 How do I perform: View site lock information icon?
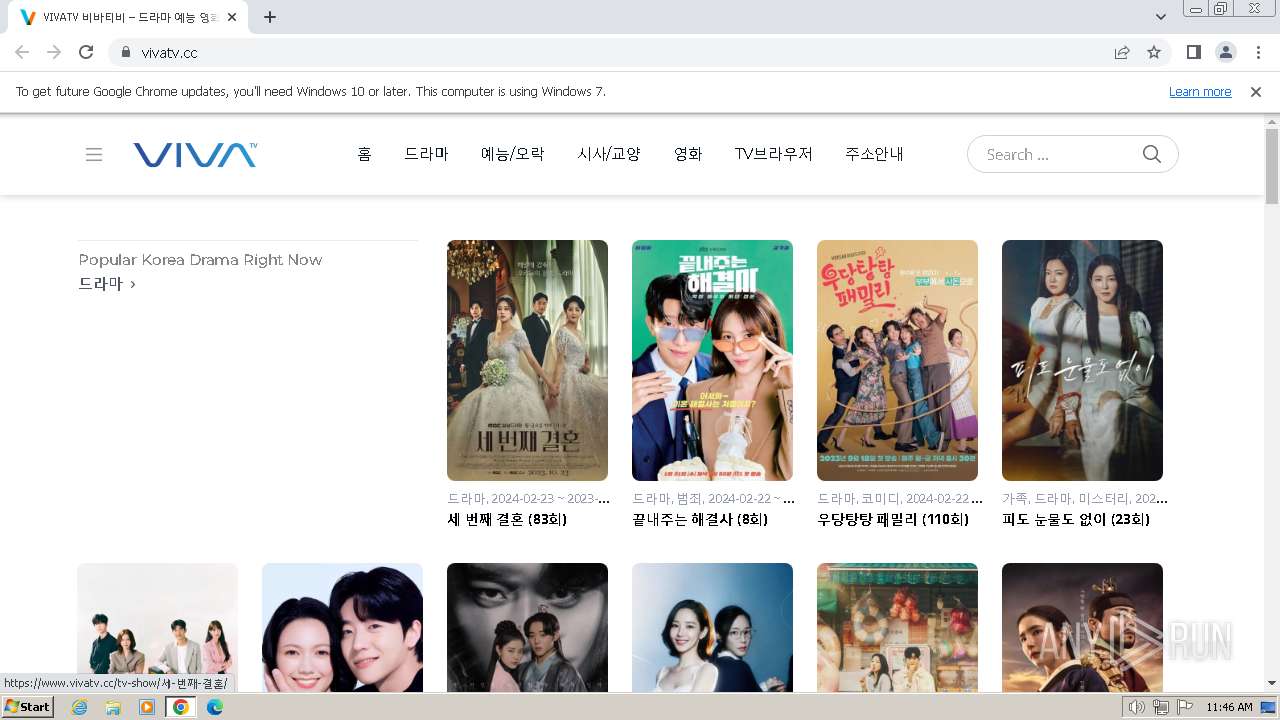[x=126, y=52]
